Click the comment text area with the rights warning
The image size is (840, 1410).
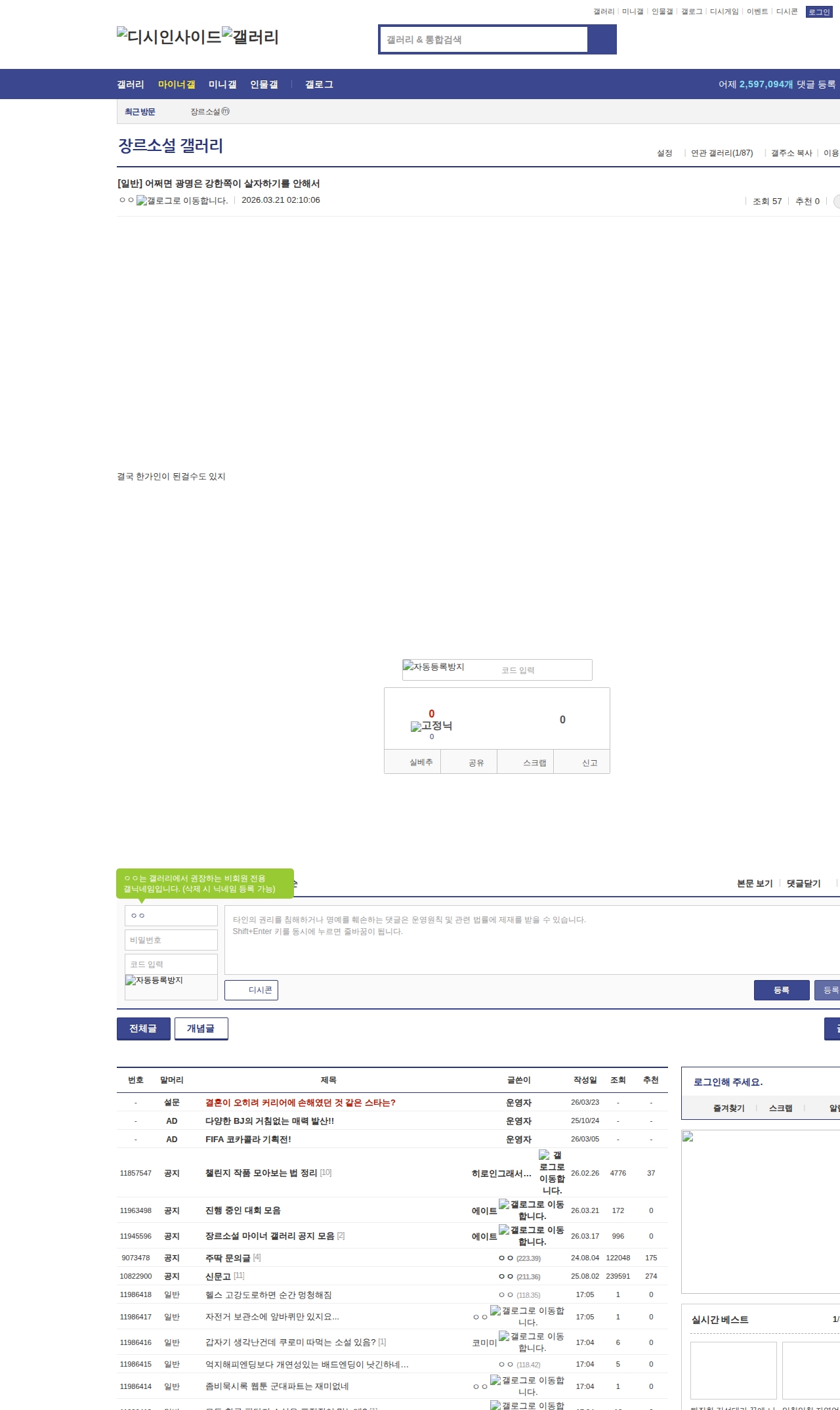(532, 940)
